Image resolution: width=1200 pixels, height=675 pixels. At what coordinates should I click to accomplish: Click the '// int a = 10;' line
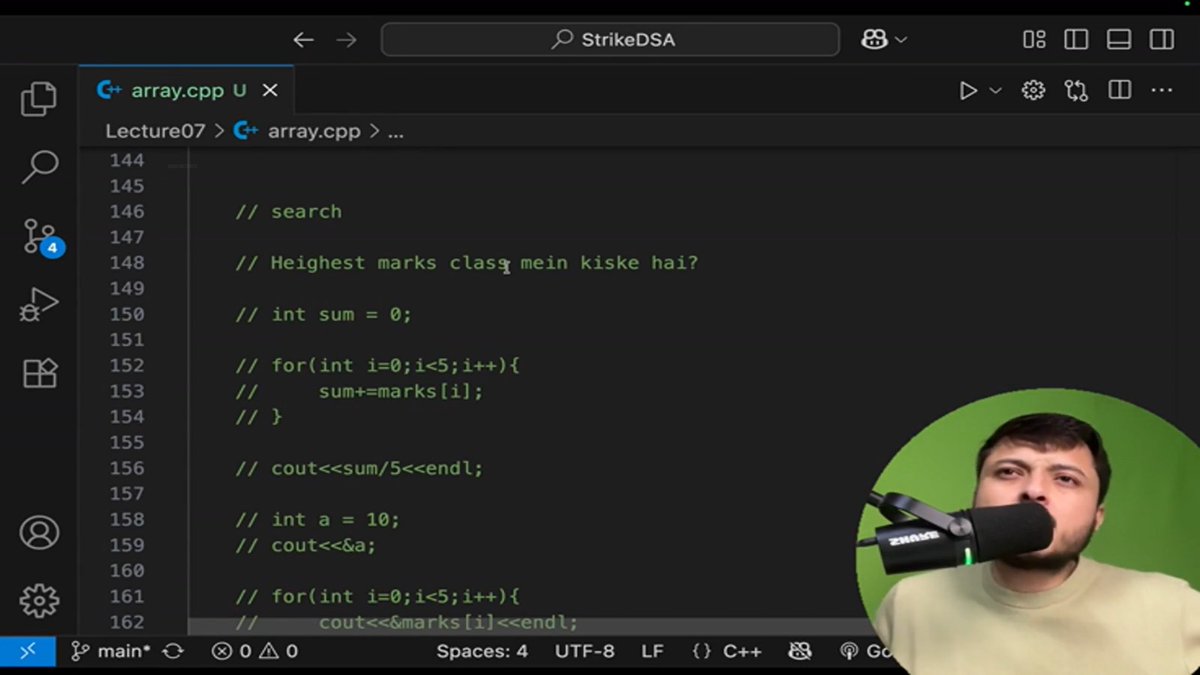point(317,520)
